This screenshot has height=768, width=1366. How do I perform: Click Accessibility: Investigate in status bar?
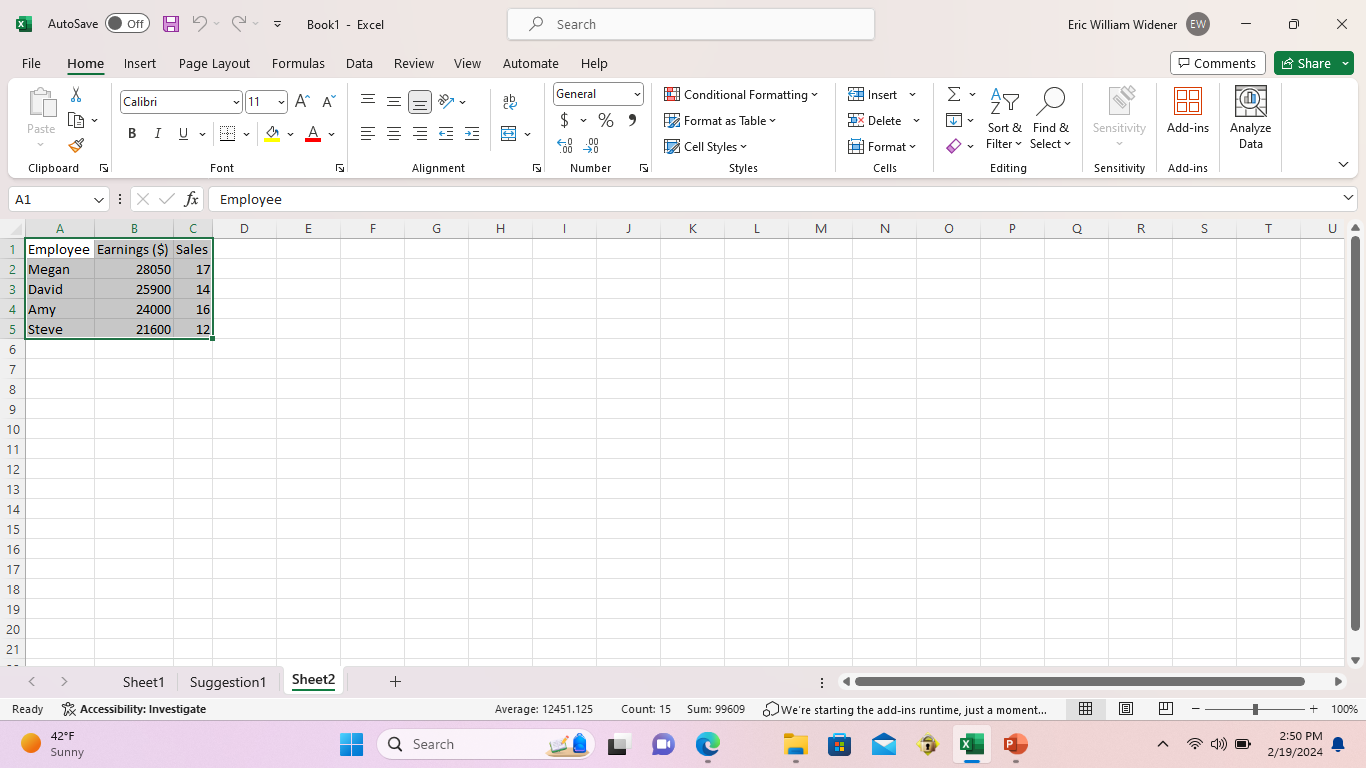134,709
